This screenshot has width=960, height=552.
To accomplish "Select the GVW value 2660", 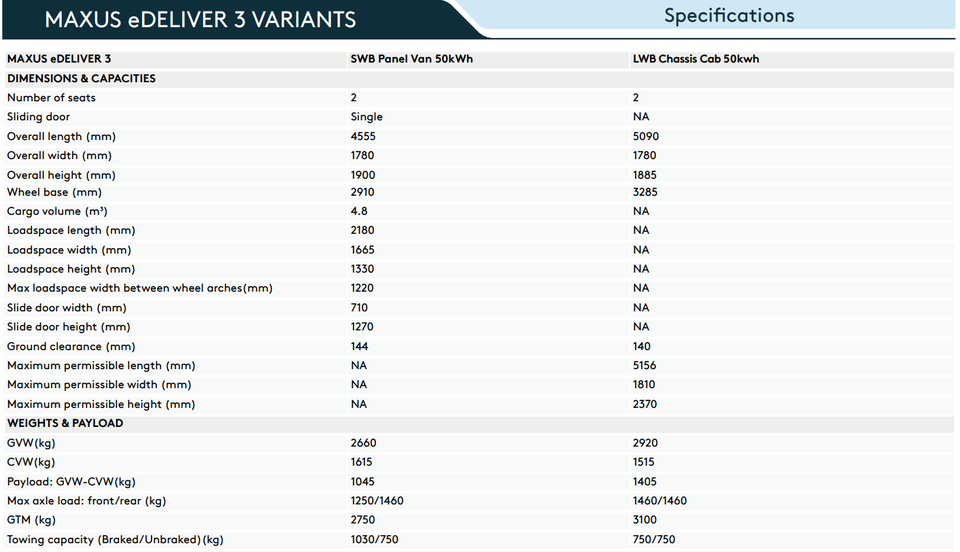I will [363, 443].
